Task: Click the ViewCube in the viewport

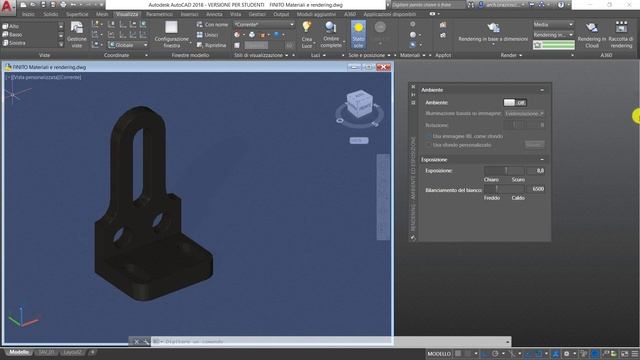Action: coord(359,104)
